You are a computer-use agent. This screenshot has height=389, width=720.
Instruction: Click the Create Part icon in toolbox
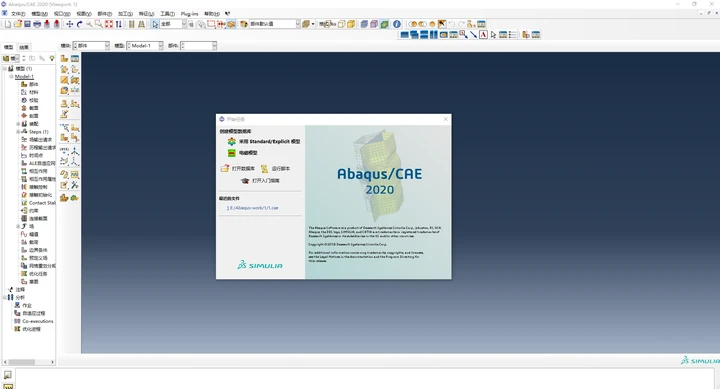[x=64, y=58]
